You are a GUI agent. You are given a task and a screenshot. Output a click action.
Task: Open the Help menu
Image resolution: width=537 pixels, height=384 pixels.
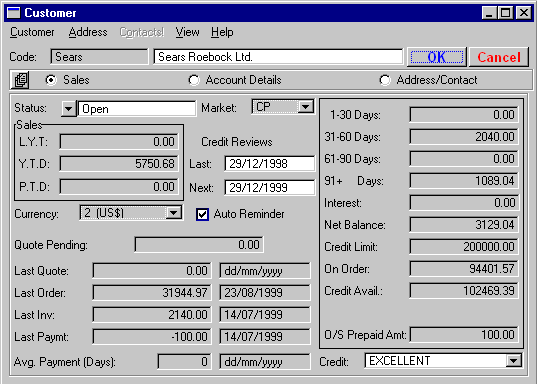click(222, 32)
